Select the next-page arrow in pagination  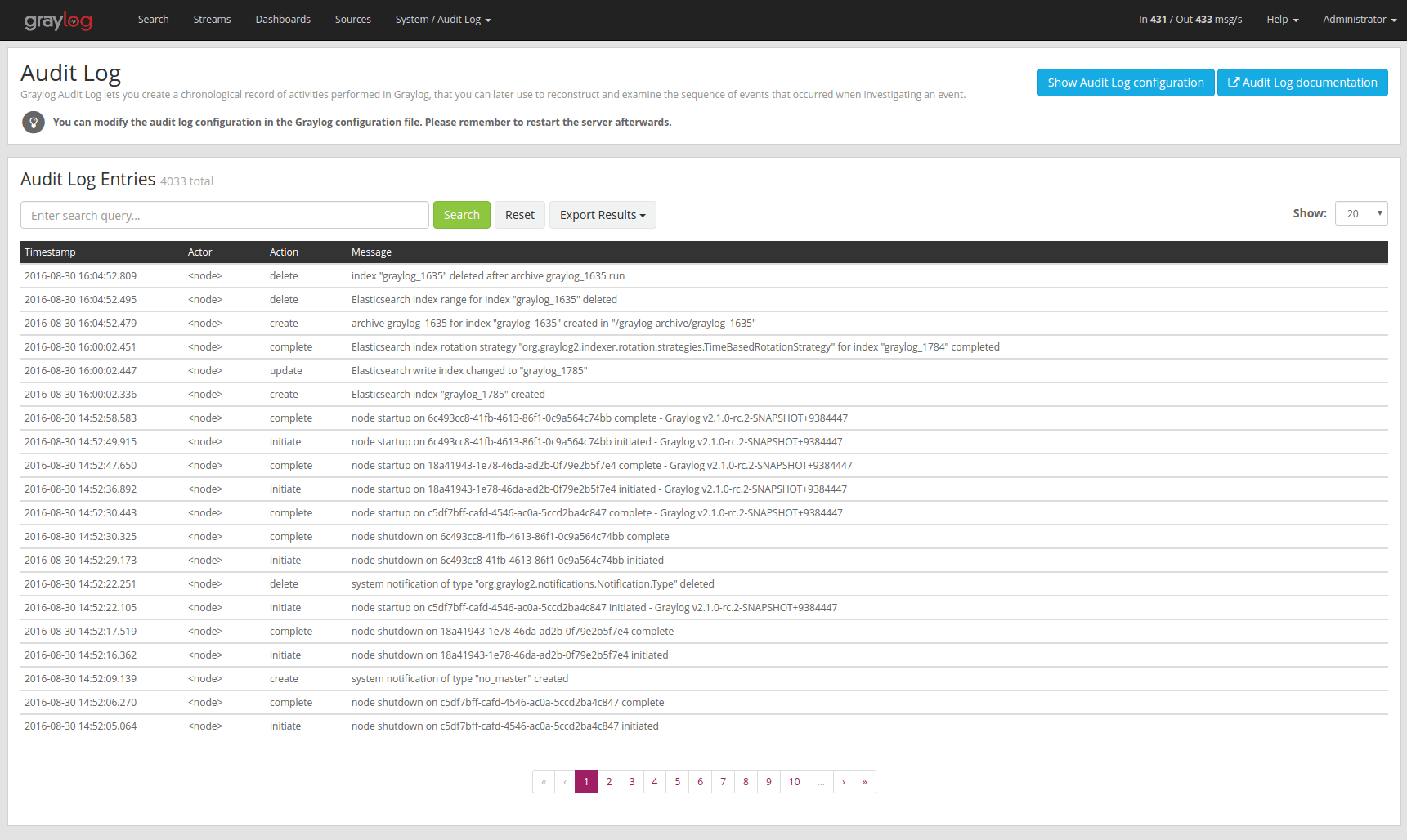pos(843,781)
